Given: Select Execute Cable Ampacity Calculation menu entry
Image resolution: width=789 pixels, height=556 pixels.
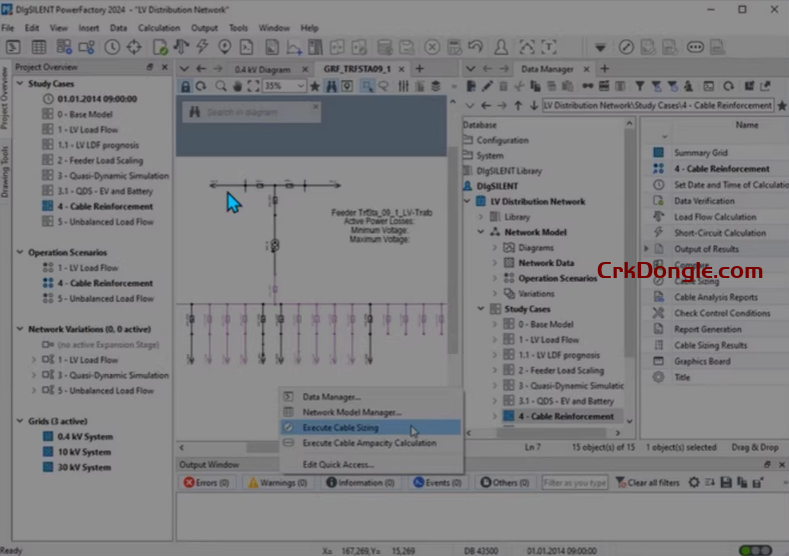Looking at the screenshot, I should 369,443.
